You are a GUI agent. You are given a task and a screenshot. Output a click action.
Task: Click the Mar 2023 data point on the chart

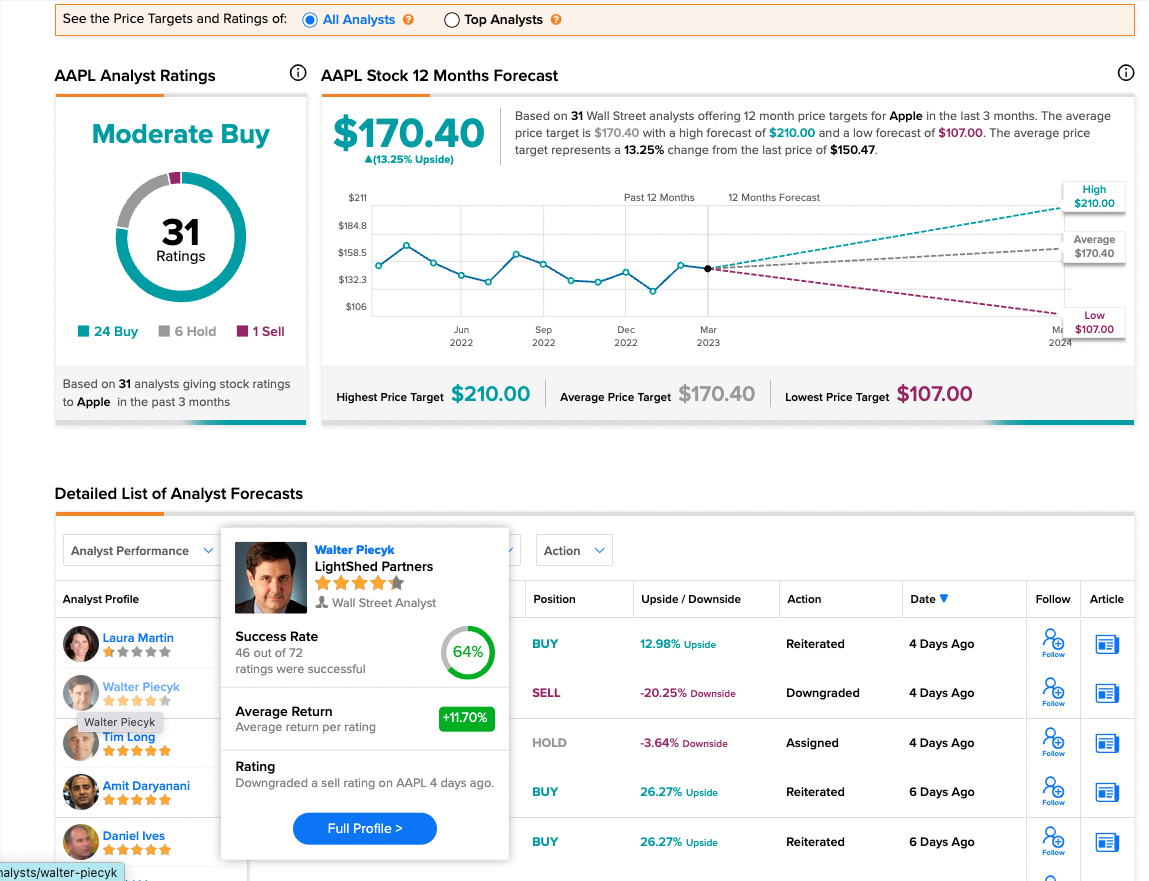coord(708,269)
